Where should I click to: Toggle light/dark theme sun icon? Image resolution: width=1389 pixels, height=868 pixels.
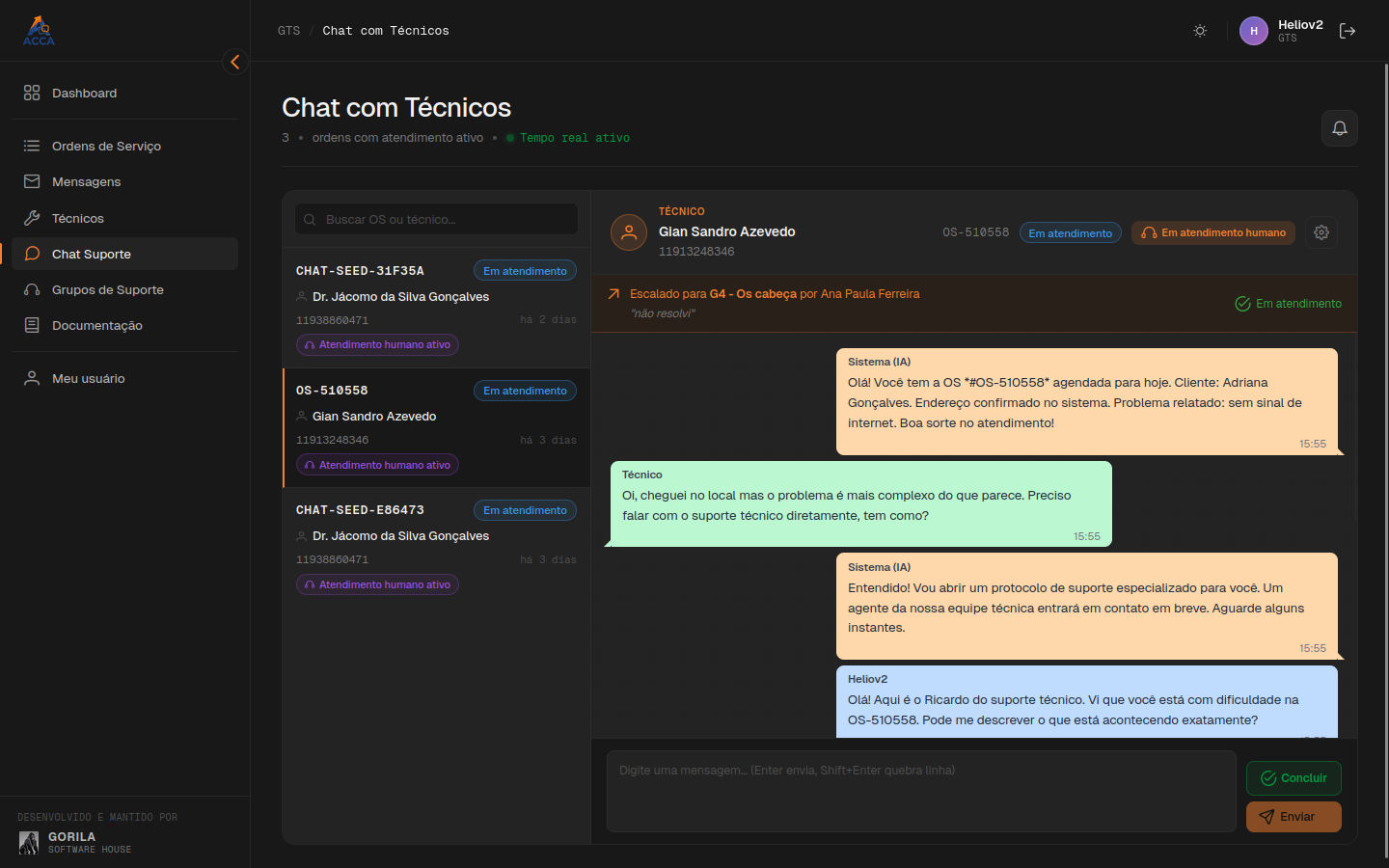pos(1200,31)
